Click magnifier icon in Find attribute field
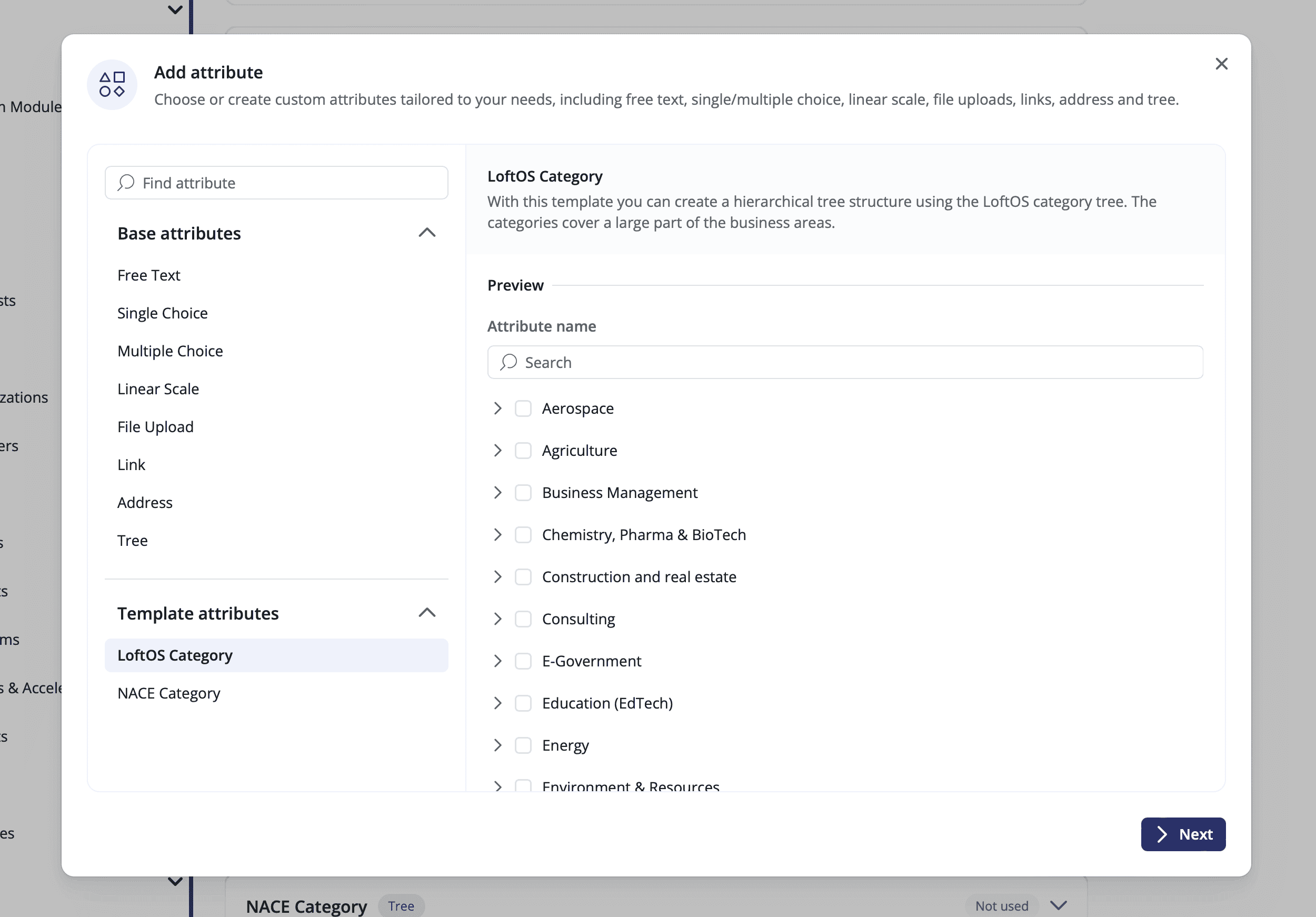1316x917 pixels. (x=126, y=183)
